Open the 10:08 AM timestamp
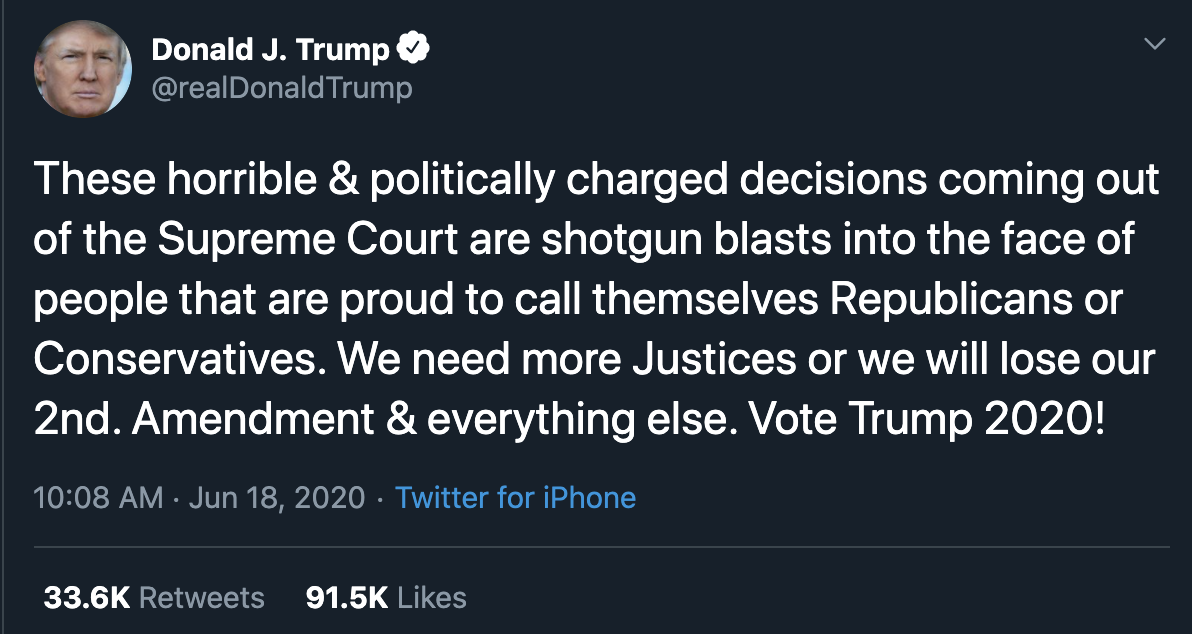This screenshot has width=1192, height=634. click(98, 497)
